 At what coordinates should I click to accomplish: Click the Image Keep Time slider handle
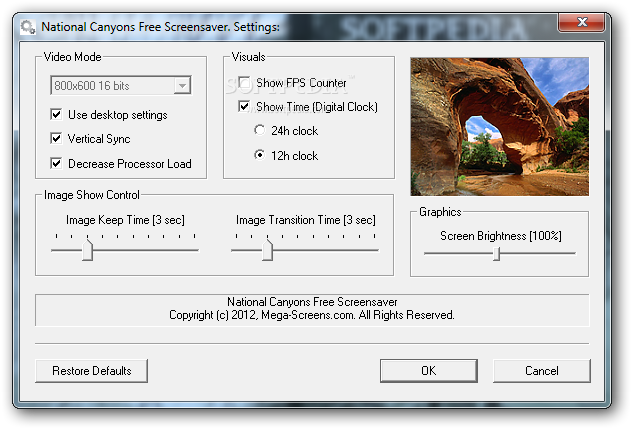click(x=87, y=250)
